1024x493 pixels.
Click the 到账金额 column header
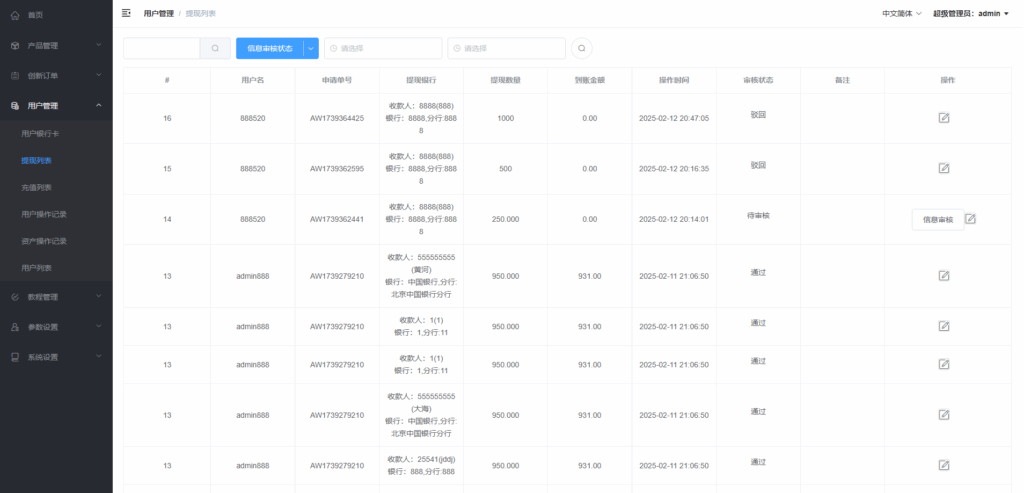590,80
